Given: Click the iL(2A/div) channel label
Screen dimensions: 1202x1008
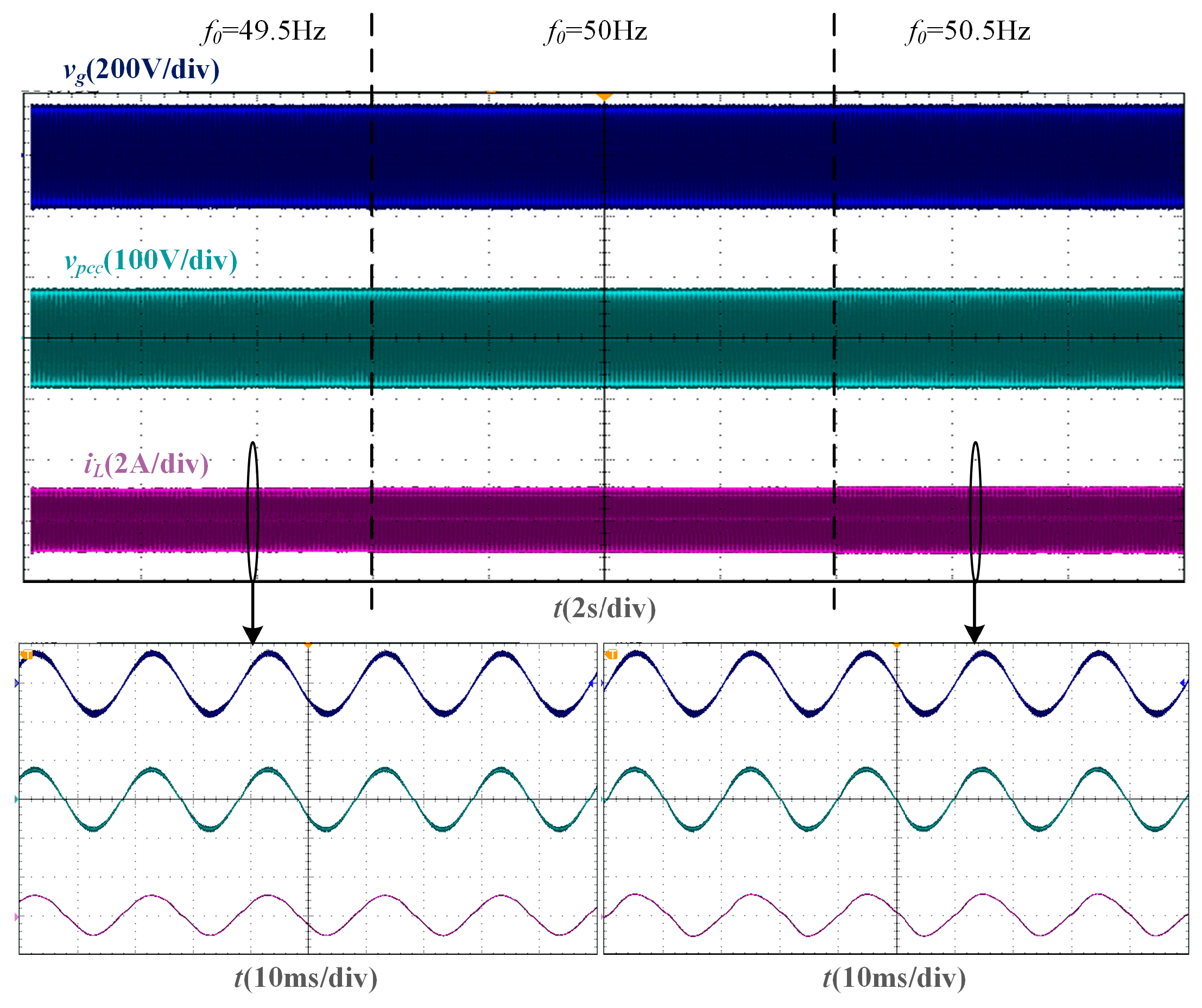Looking at the screenshot, I should click(147, 464).
